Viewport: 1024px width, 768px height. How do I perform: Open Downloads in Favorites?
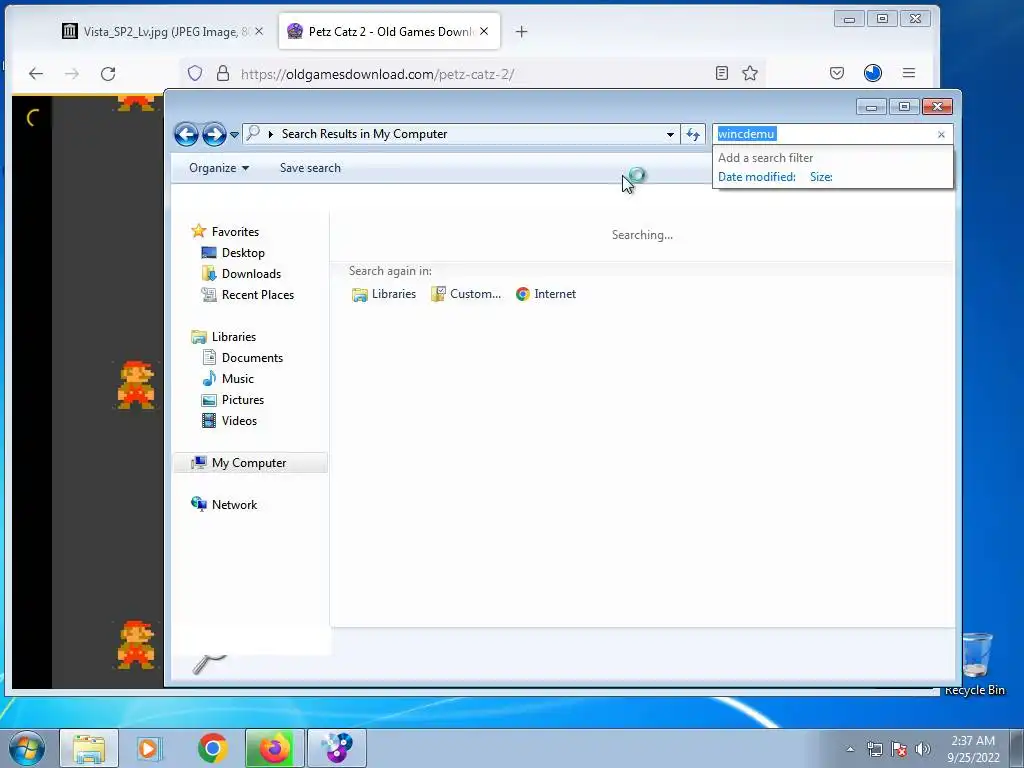tap(251, 274)
